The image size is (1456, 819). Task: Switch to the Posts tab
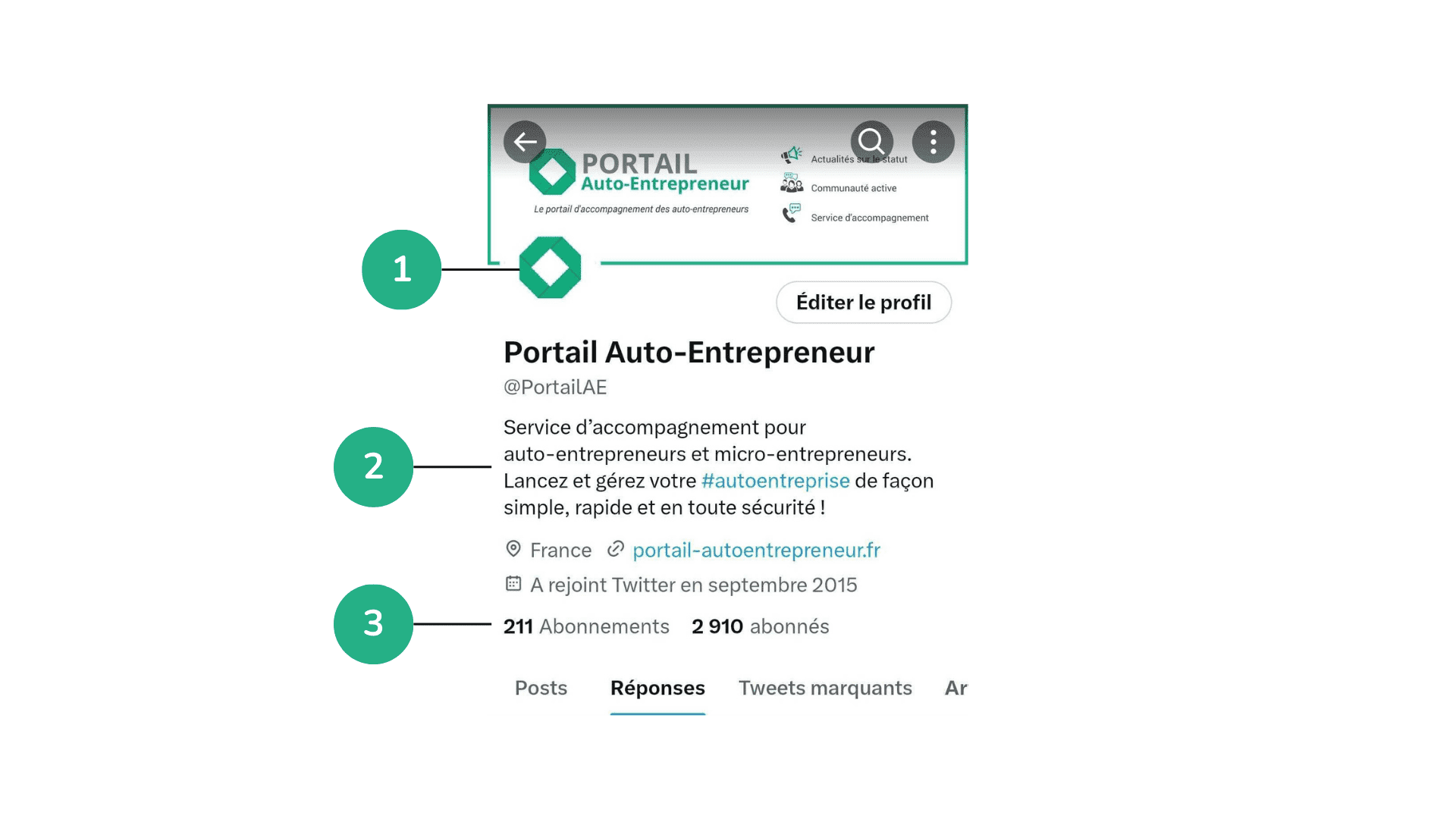(541, 688)
